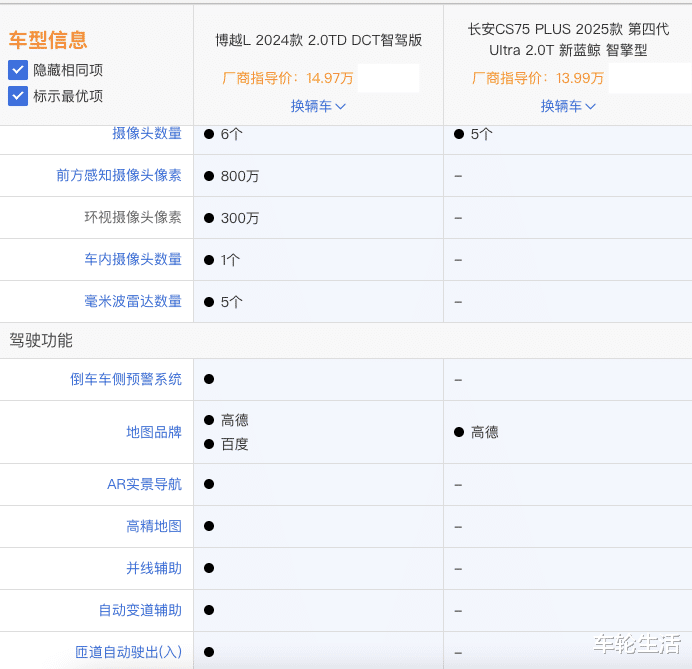Select the 环视摄像头像素 row label

point(133,217)
